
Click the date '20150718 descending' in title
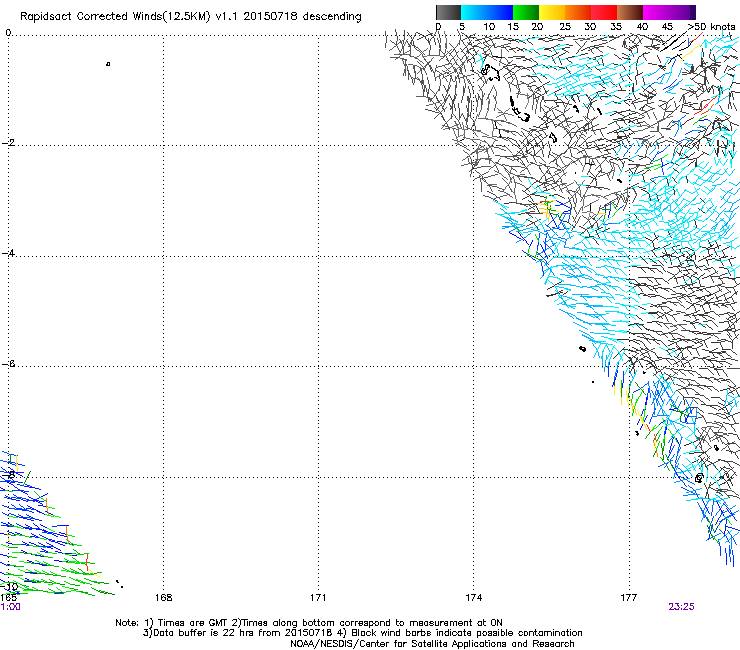(x=303, y=16)
